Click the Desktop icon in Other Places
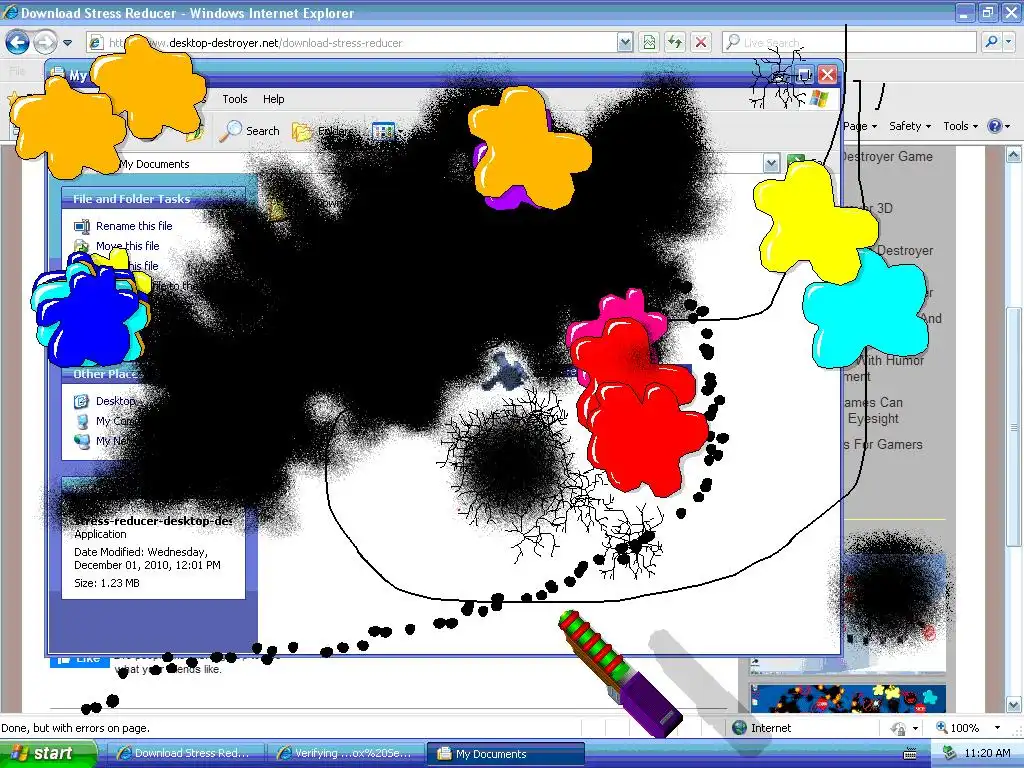 pyautogui.click(x=82, y=401)
